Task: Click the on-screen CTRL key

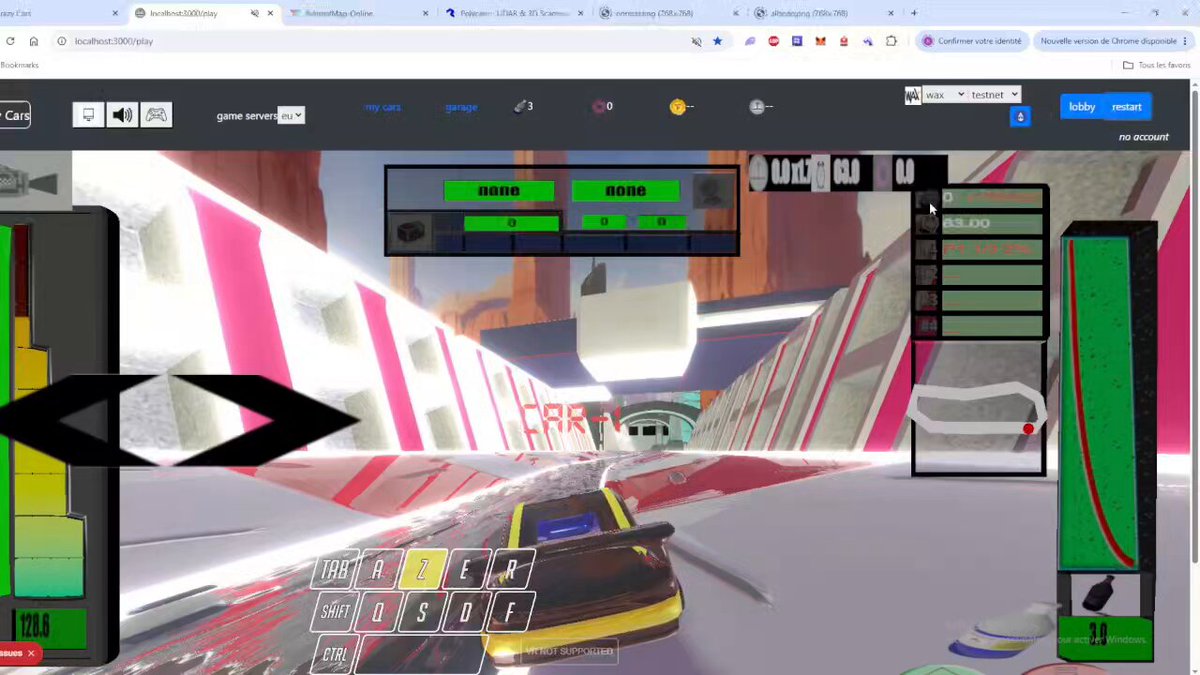Action: (334, 654)
